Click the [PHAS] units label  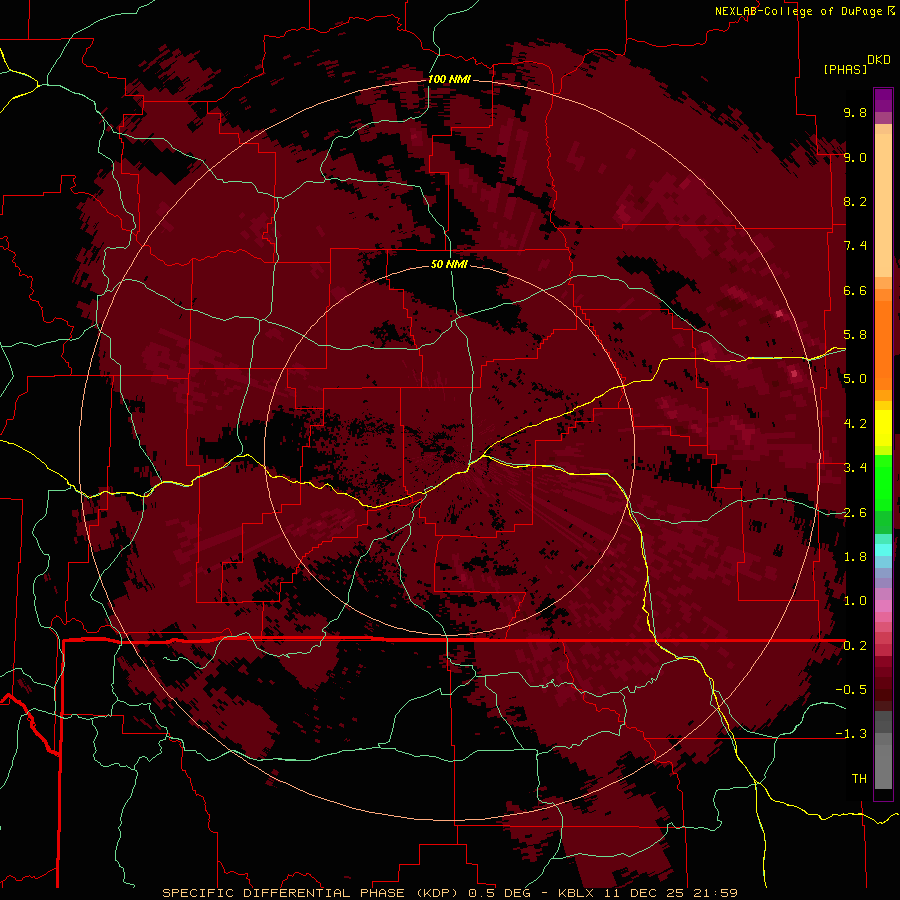pos(845,69)
